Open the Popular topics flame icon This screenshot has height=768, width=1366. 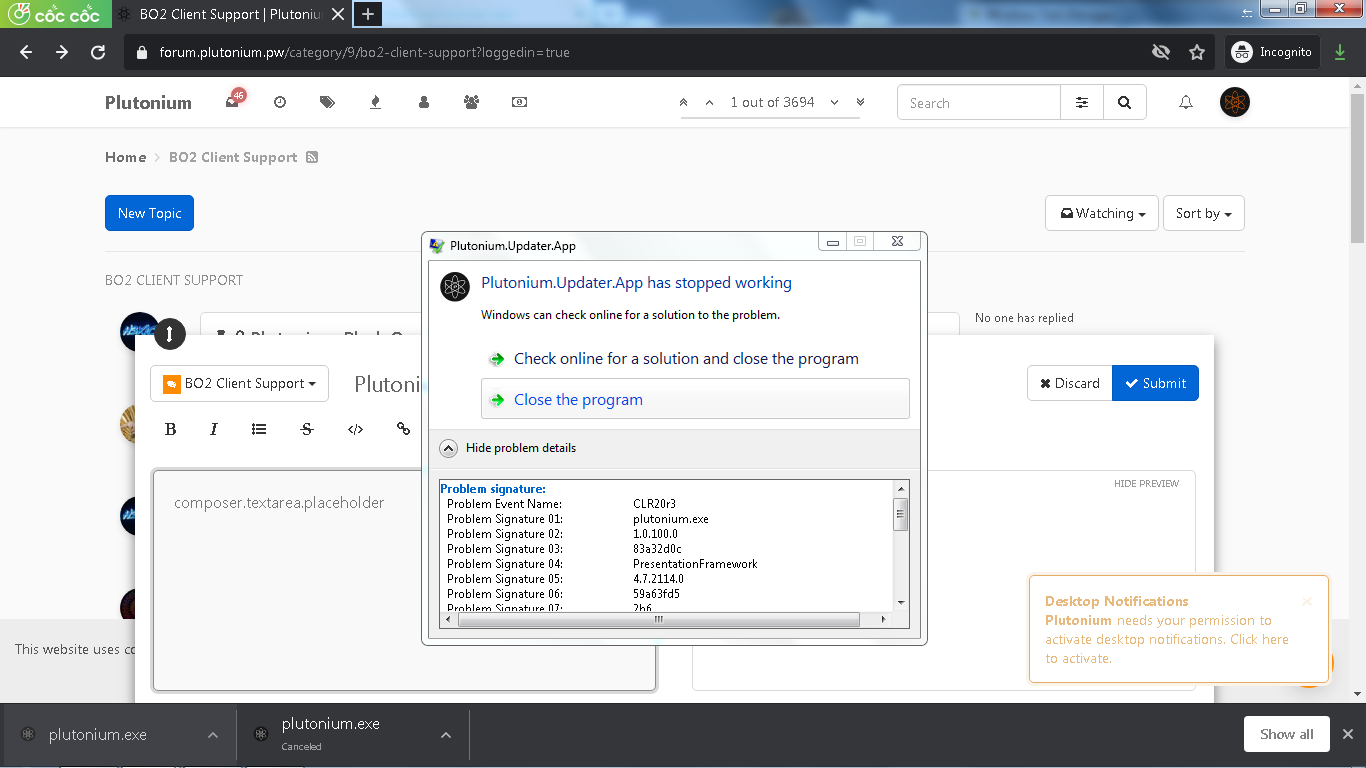375,102
